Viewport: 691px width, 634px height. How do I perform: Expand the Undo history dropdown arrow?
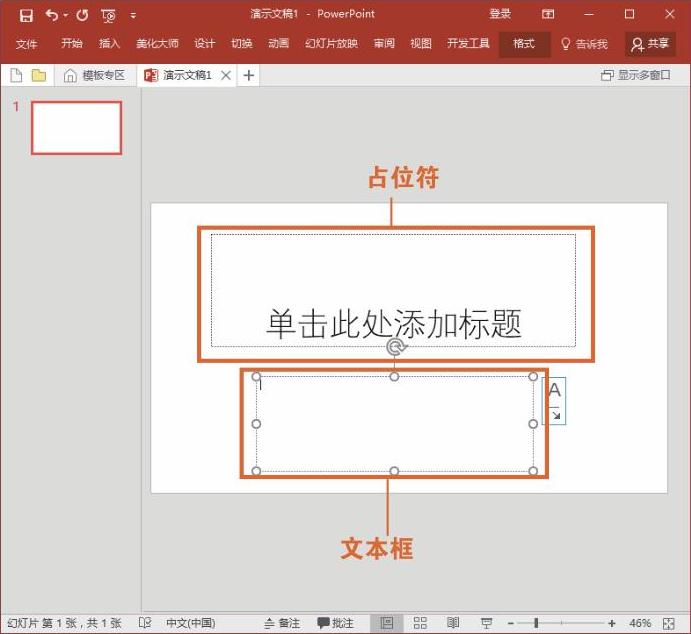click(65, 15)
